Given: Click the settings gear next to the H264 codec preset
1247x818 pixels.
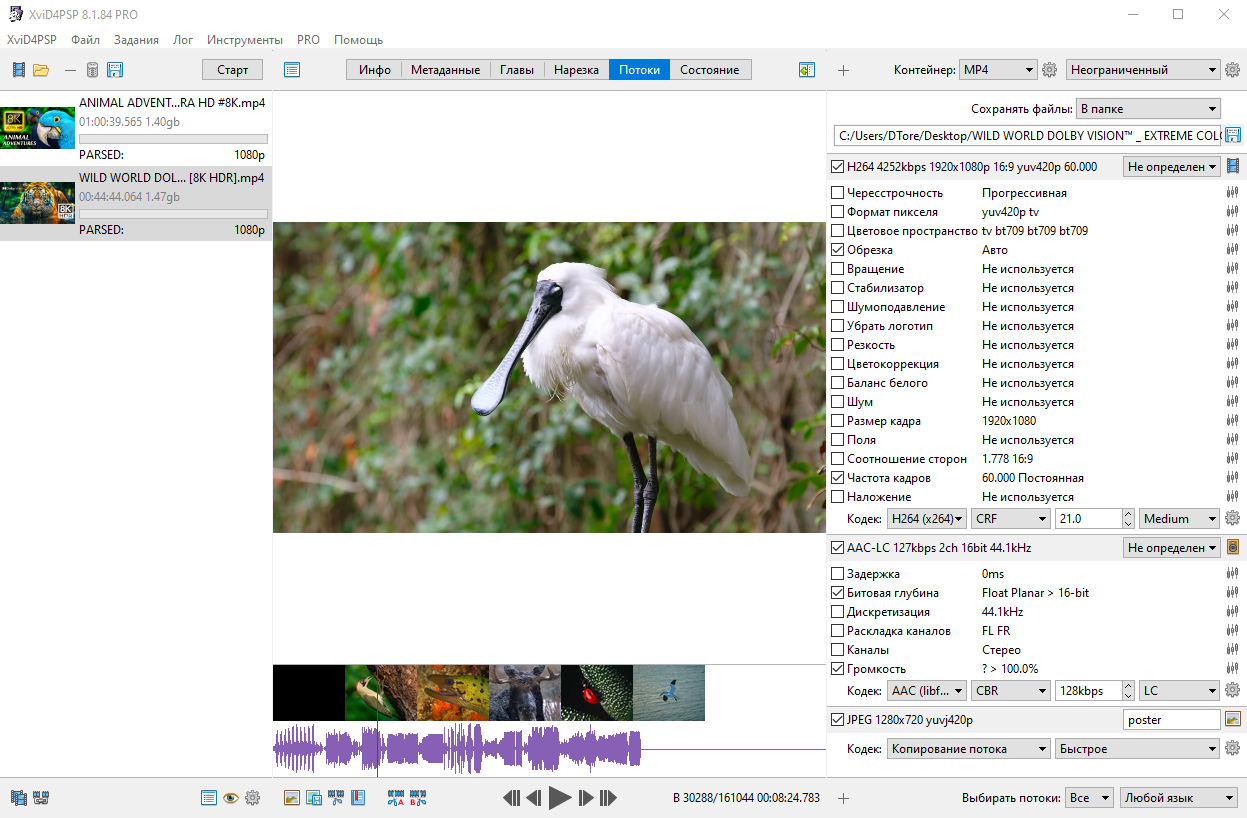Looking at the screenshot, I should click(1232, 518).
